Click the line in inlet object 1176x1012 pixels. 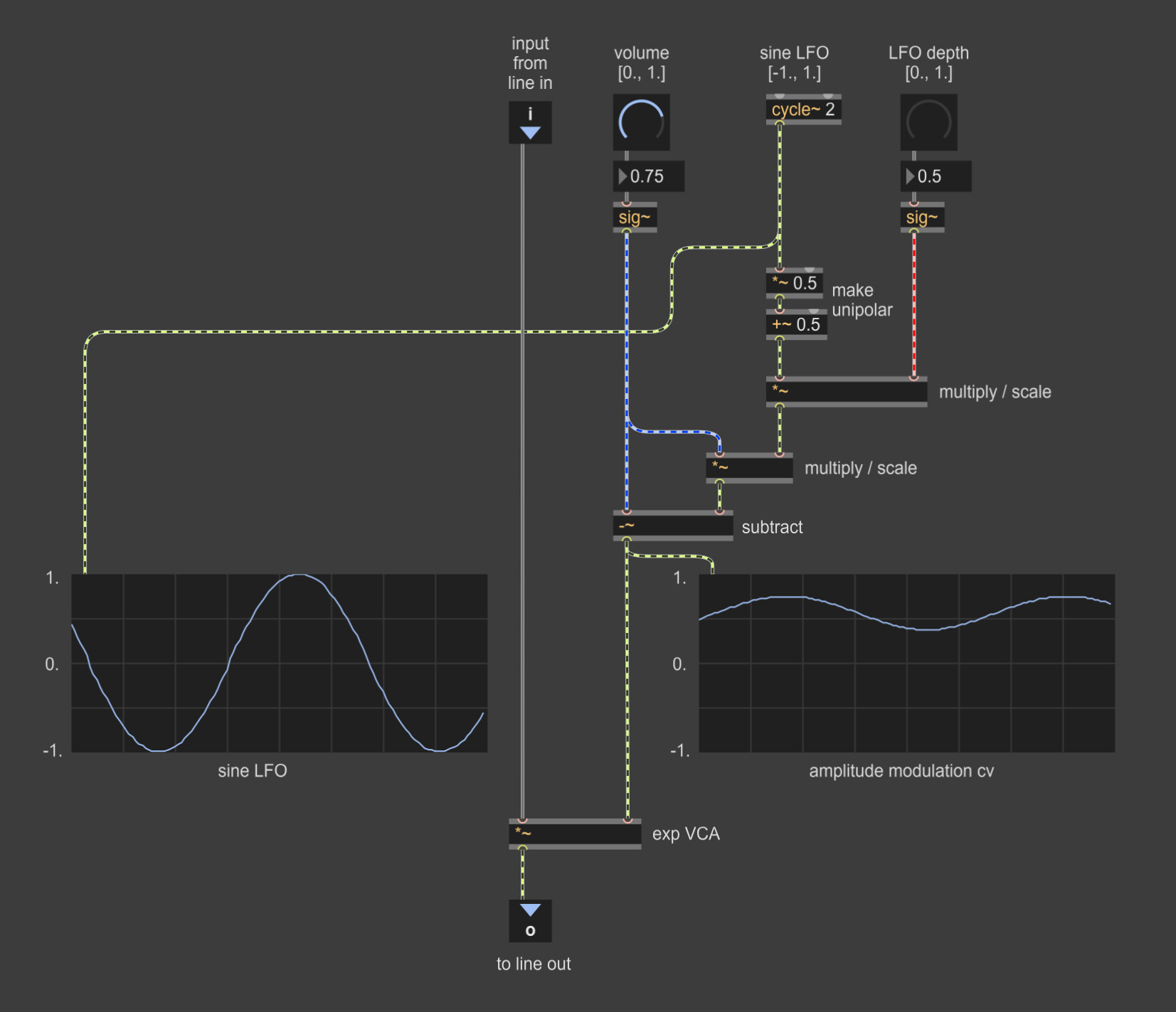(530, 122)
